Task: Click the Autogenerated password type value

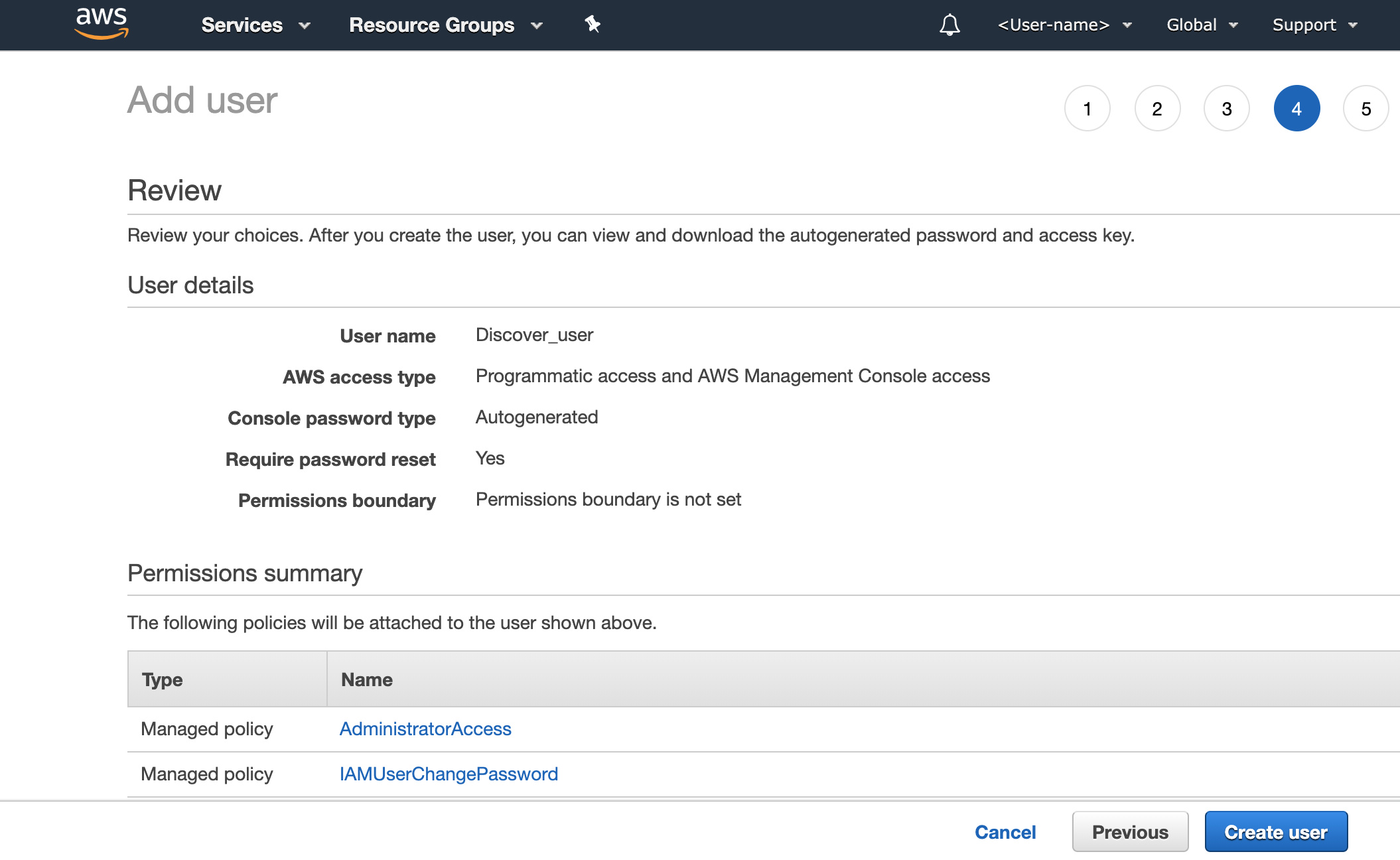Action: 537,417
